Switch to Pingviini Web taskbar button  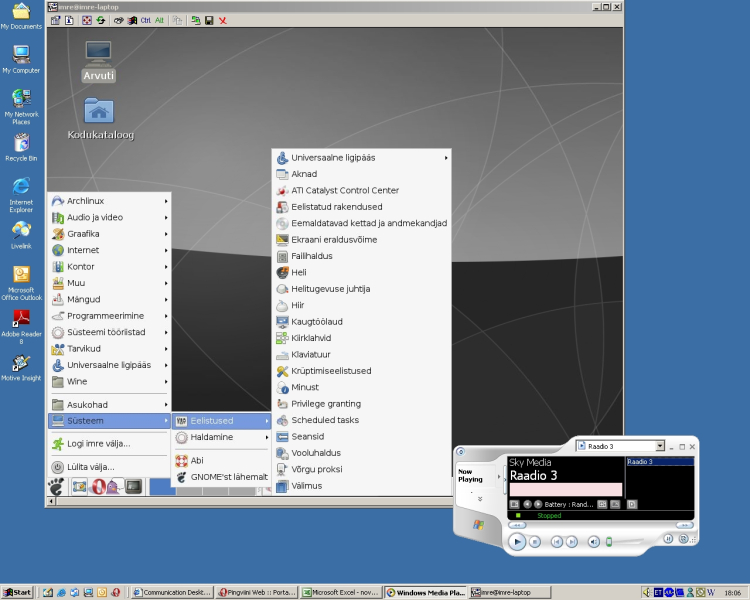[x=257, y=592]
